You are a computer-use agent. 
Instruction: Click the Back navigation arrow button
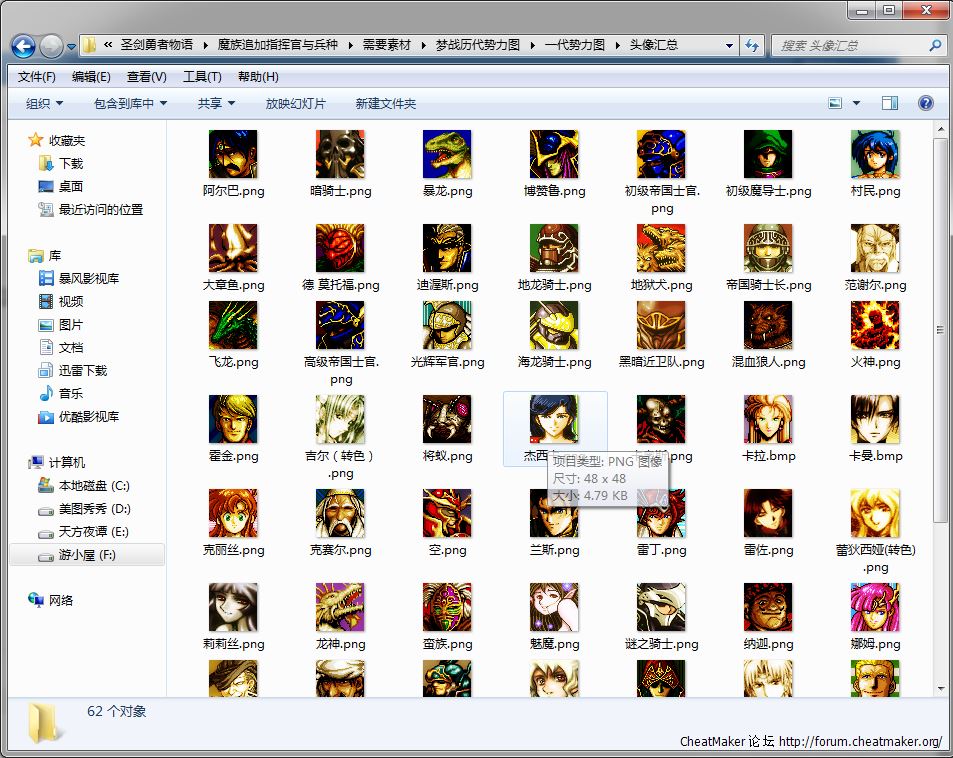(x=25, y=46)
